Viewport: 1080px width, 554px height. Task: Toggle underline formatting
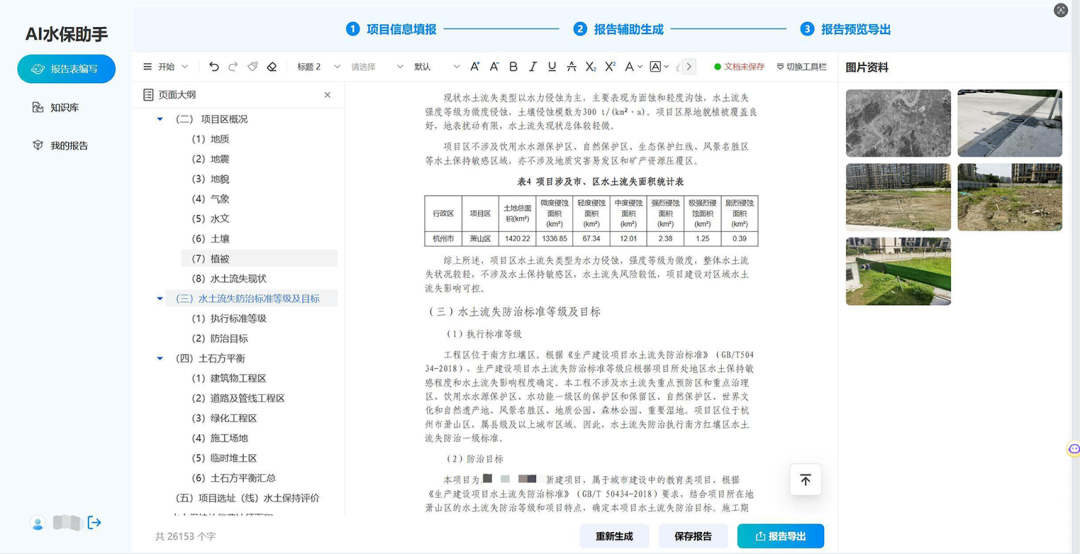552,67
